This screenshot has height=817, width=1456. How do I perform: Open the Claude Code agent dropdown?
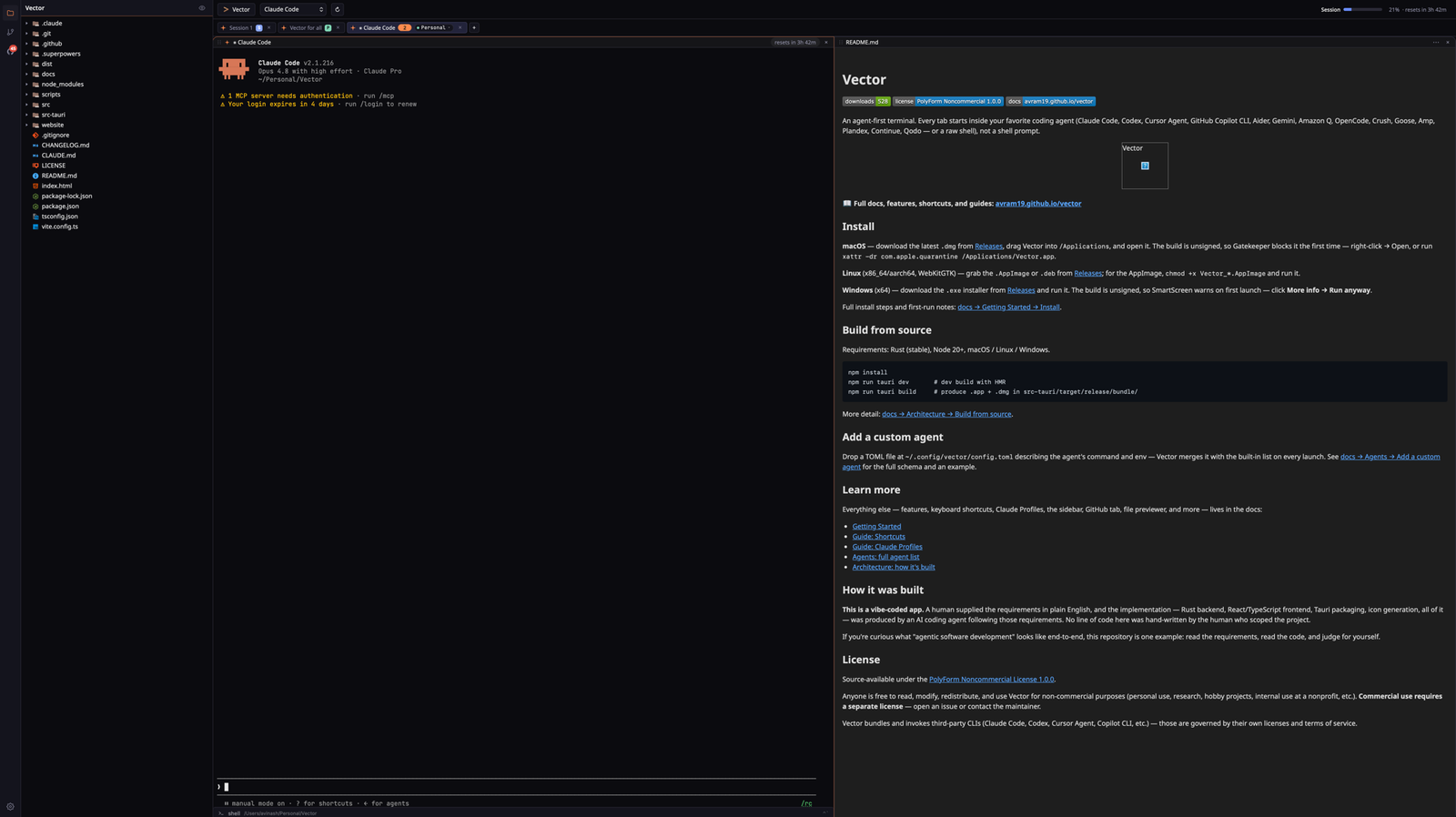pyautogui.click(x=293, y=9)
